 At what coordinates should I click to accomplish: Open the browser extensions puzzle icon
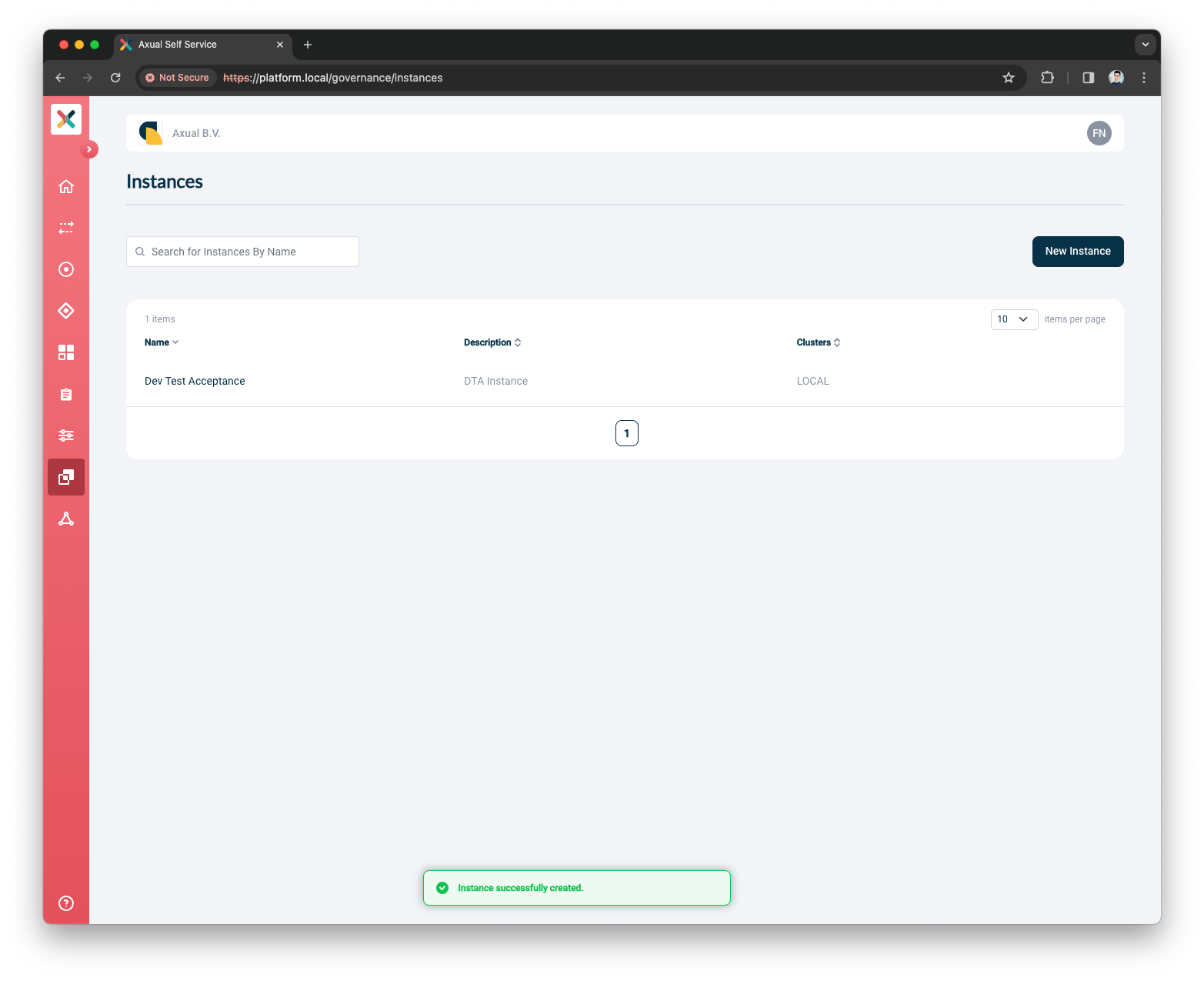tap(1047, 78)
